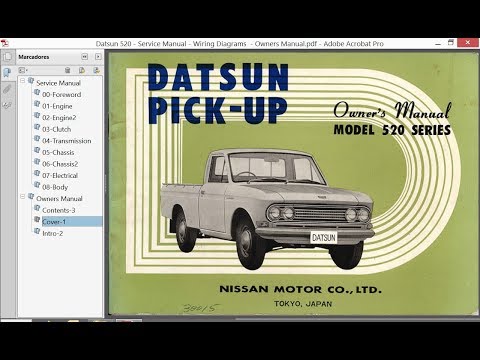The width and height of the screenshot is (480, 360).
Task: Collapse the Service Manual bookmark tree
Action: [x=23, y=81]
